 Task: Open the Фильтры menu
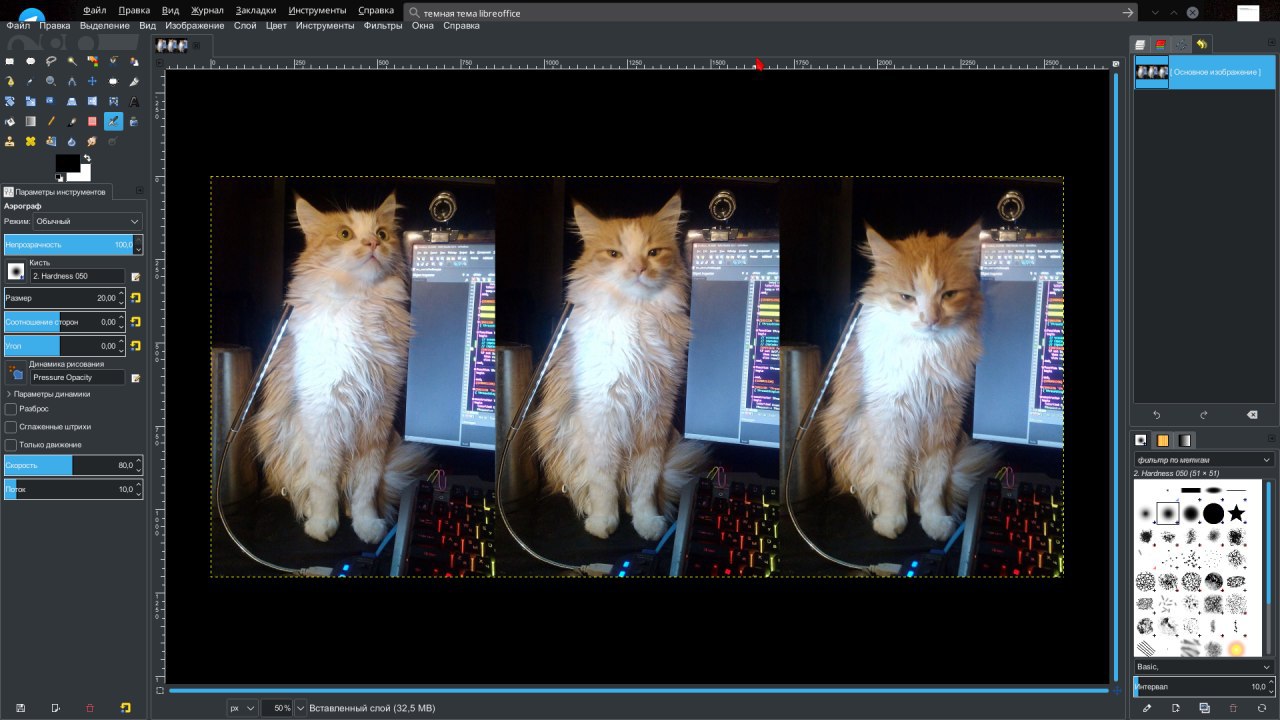tap(383, 26)
